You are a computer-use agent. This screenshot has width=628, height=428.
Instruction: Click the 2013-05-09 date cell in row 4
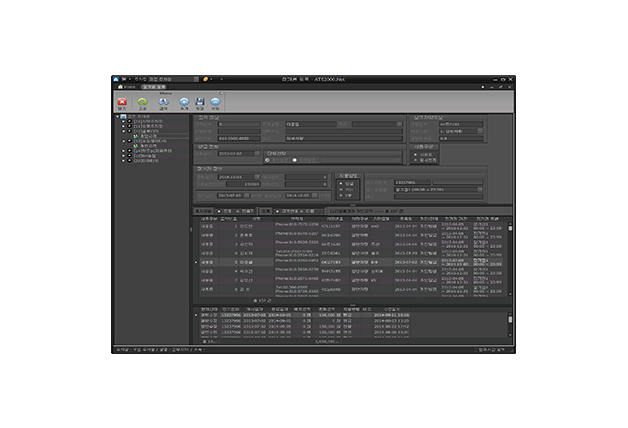point(406,253)
